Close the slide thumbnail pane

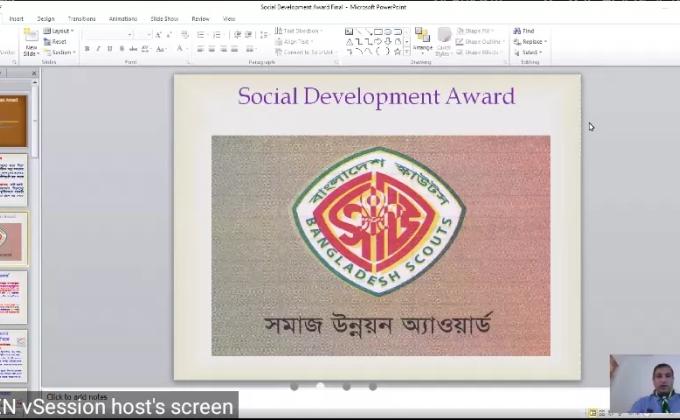(x=34, y=73)
